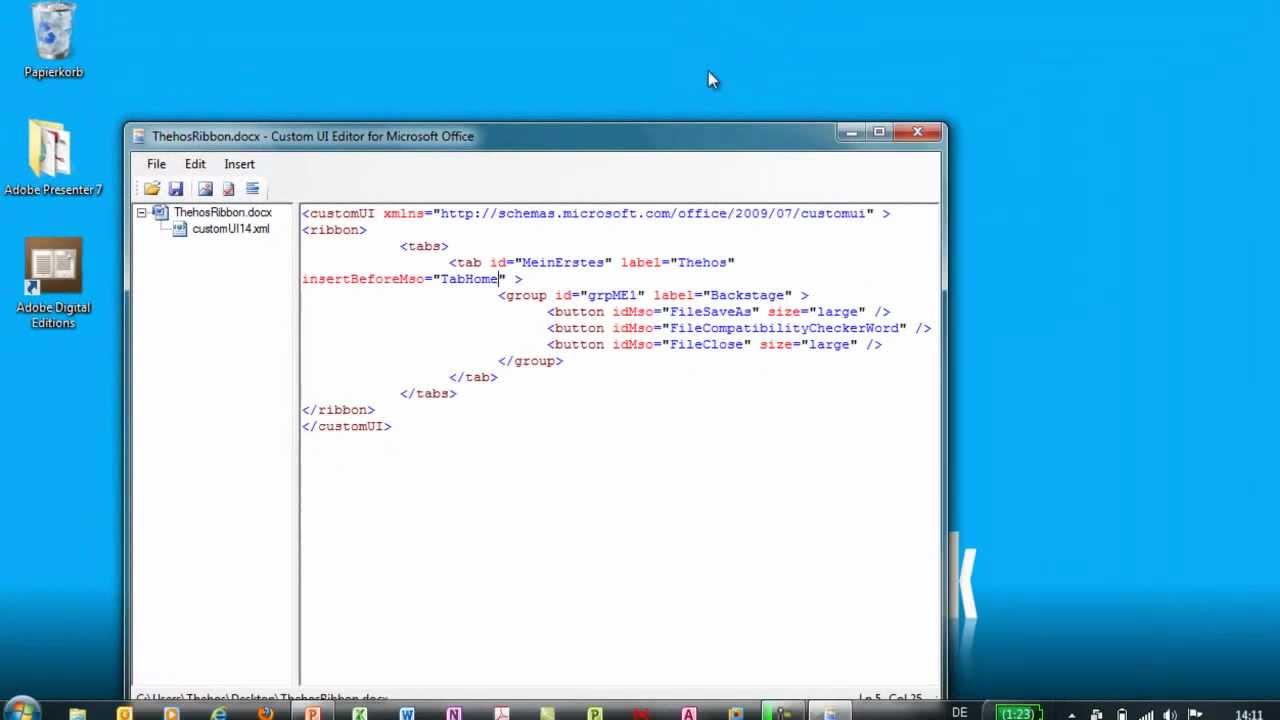Minimize the Custom UI Editor window

click(x=851, y=132)
